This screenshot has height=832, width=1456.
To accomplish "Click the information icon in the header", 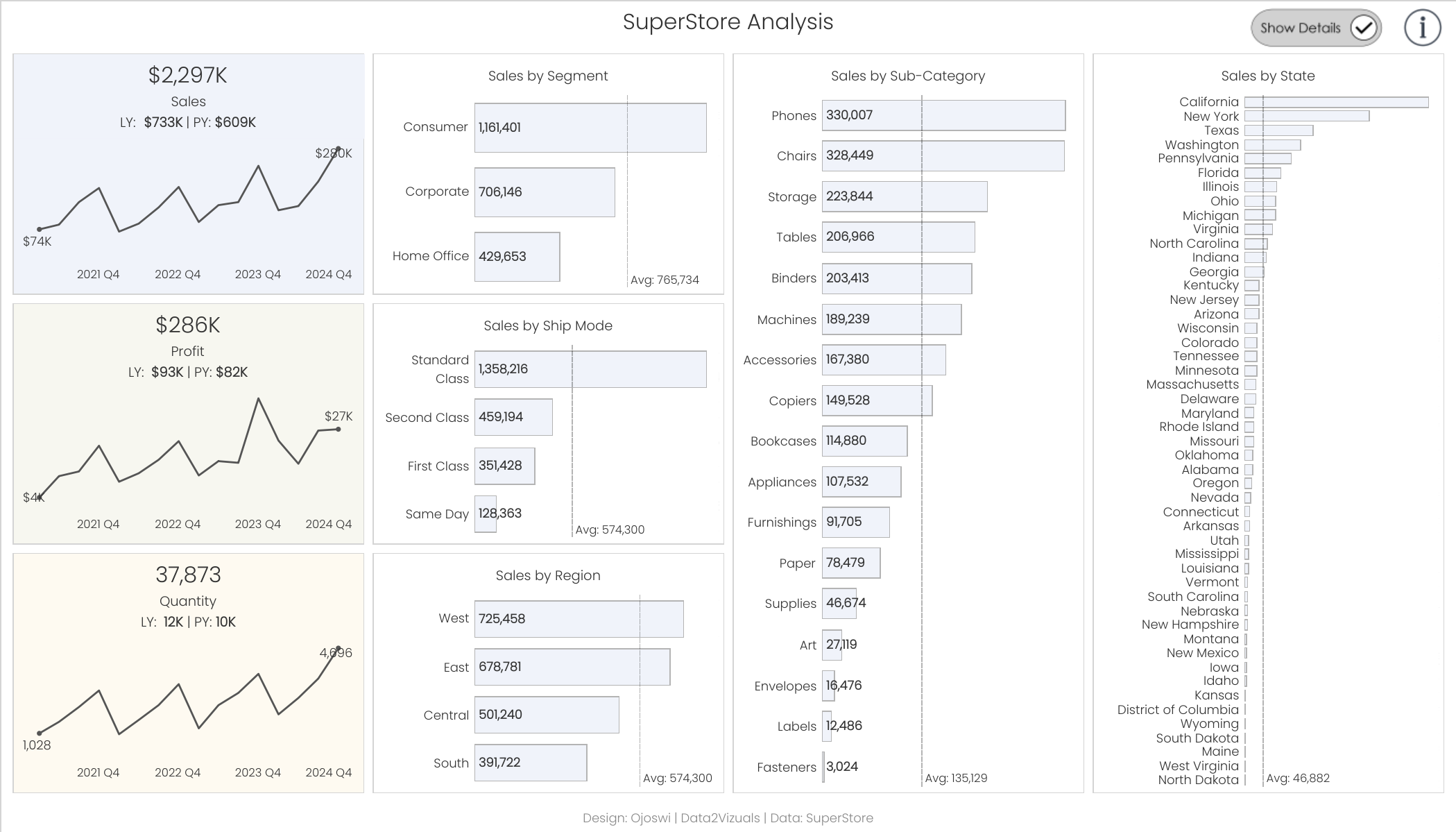I will coord(1422,28).
